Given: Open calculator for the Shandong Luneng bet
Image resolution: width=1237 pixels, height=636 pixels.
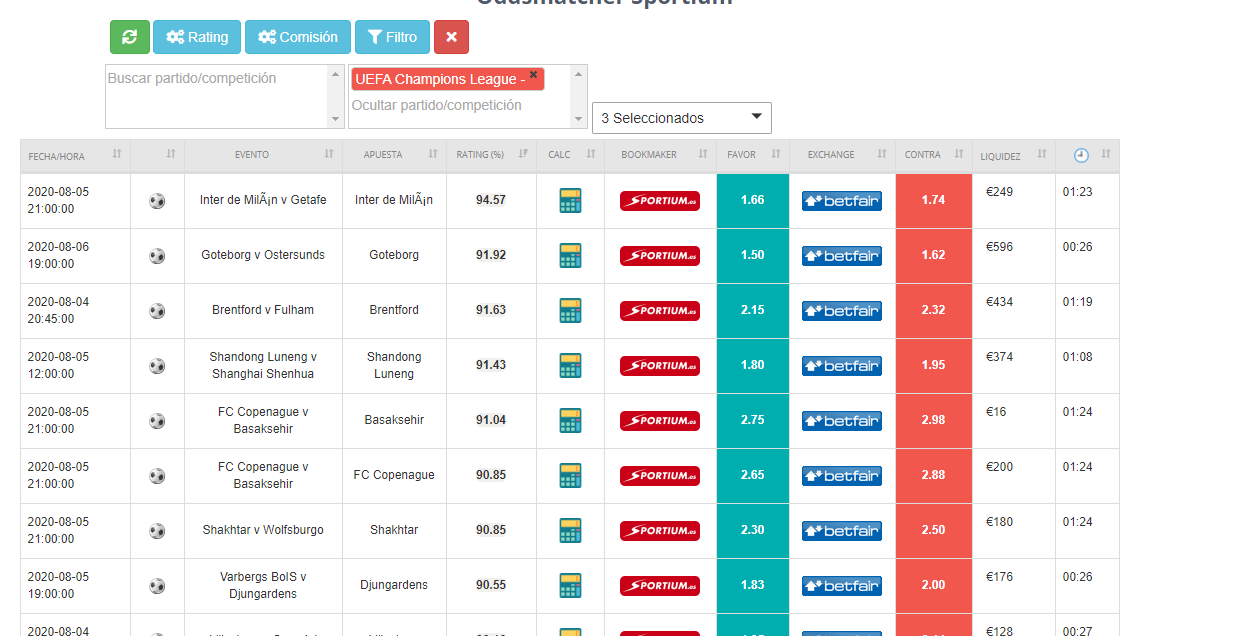Looking at the screenshot, I should point(570,365).
